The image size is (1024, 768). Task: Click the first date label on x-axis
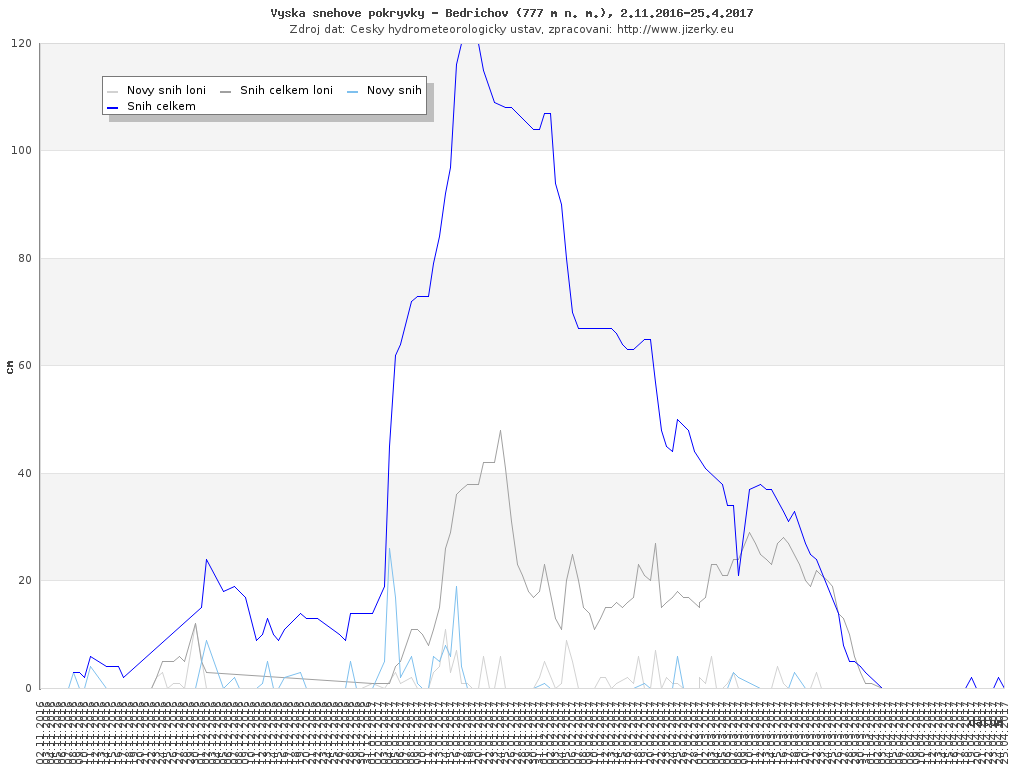coord(42,734)
